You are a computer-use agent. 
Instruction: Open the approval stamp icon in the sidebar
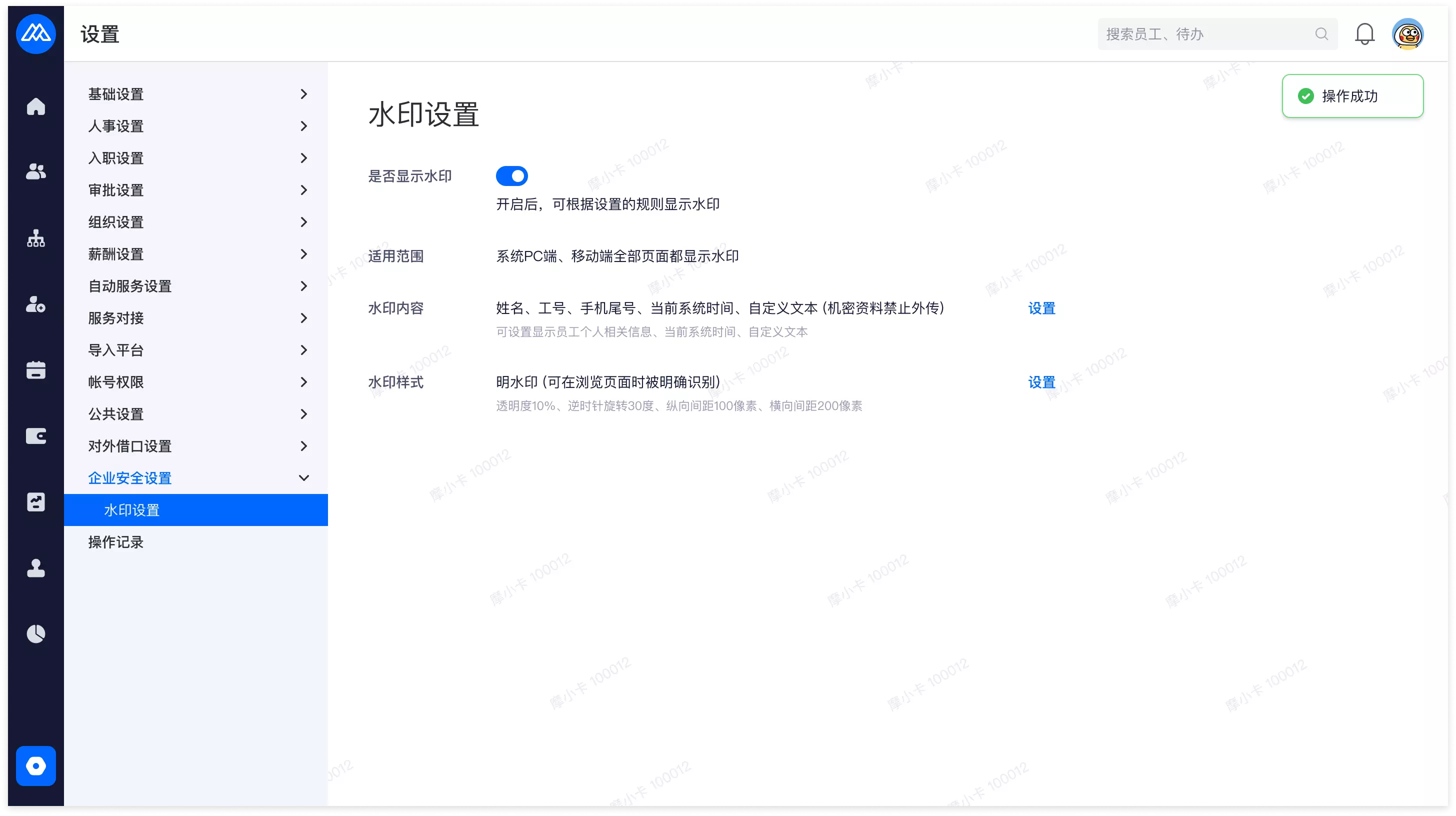[35, 568]
